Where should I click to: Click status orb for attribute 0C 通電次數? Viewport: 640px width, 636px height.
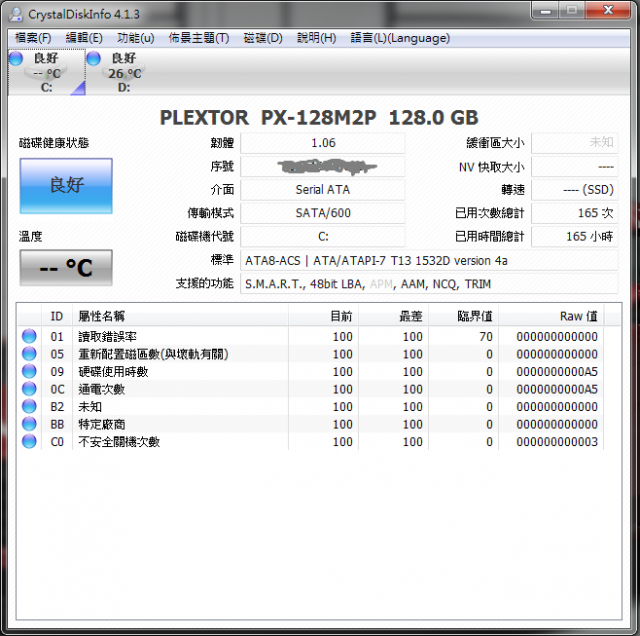click(29, 389)
